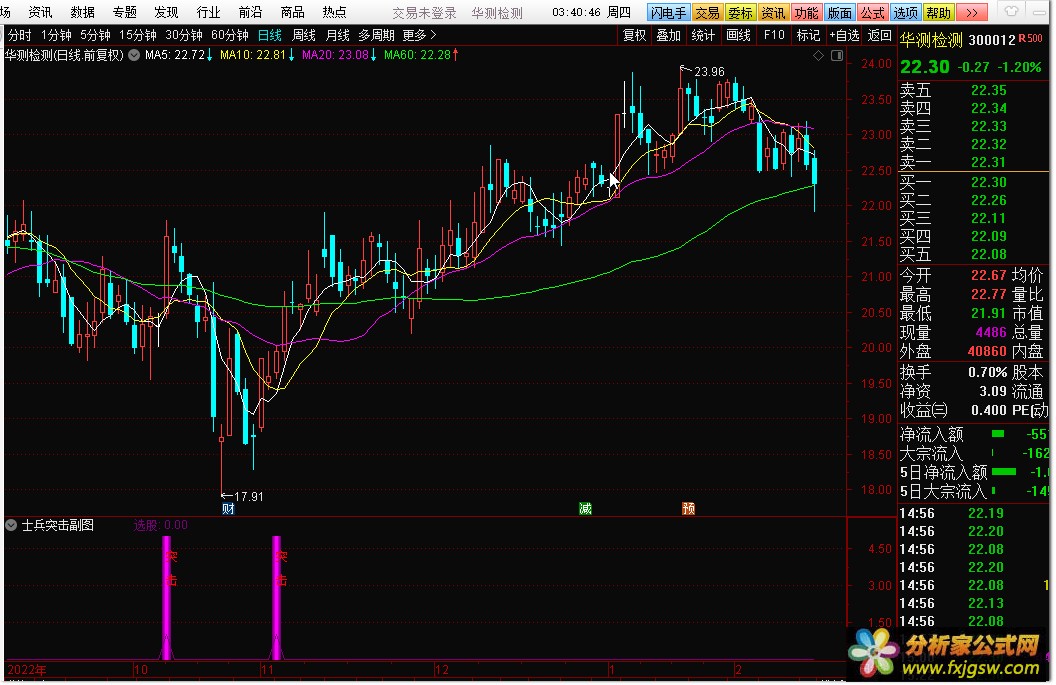The image size is (1056, 685).
Task: Switch to 30分钟 period
Action: (x=184, y=35)
